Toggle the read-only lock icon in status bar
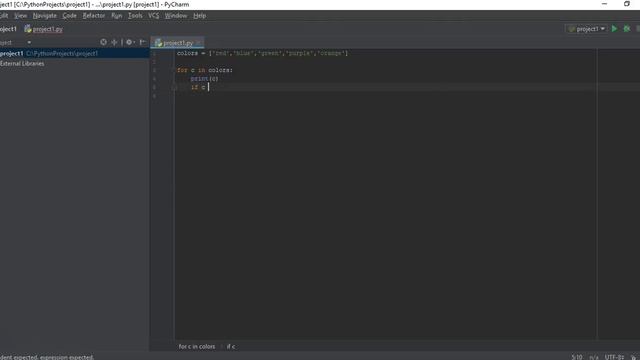This screenshot has height=360, width=640. (634, 357)
